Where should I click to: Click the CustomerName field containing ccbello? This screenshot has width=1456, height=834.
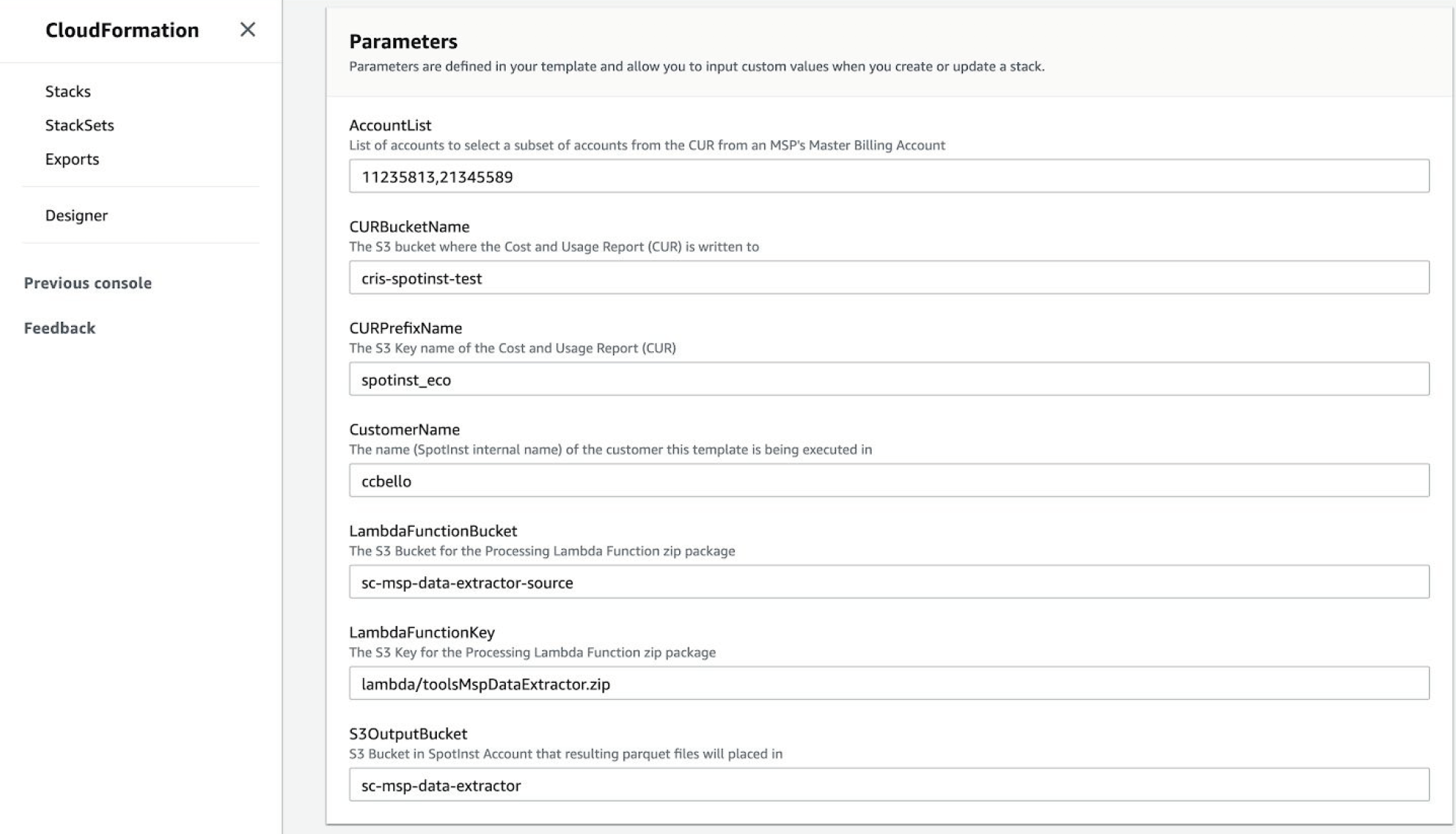point(889,481)
